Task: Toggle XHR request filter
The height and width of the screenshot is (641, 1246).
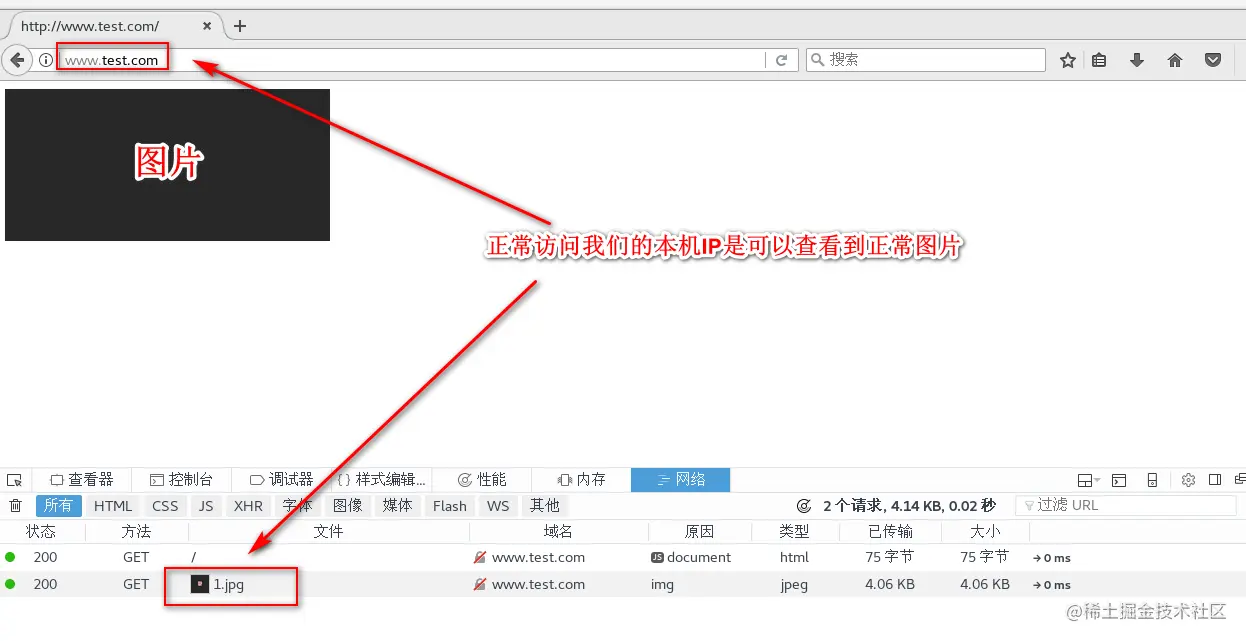Action: [x=248, y=506]
